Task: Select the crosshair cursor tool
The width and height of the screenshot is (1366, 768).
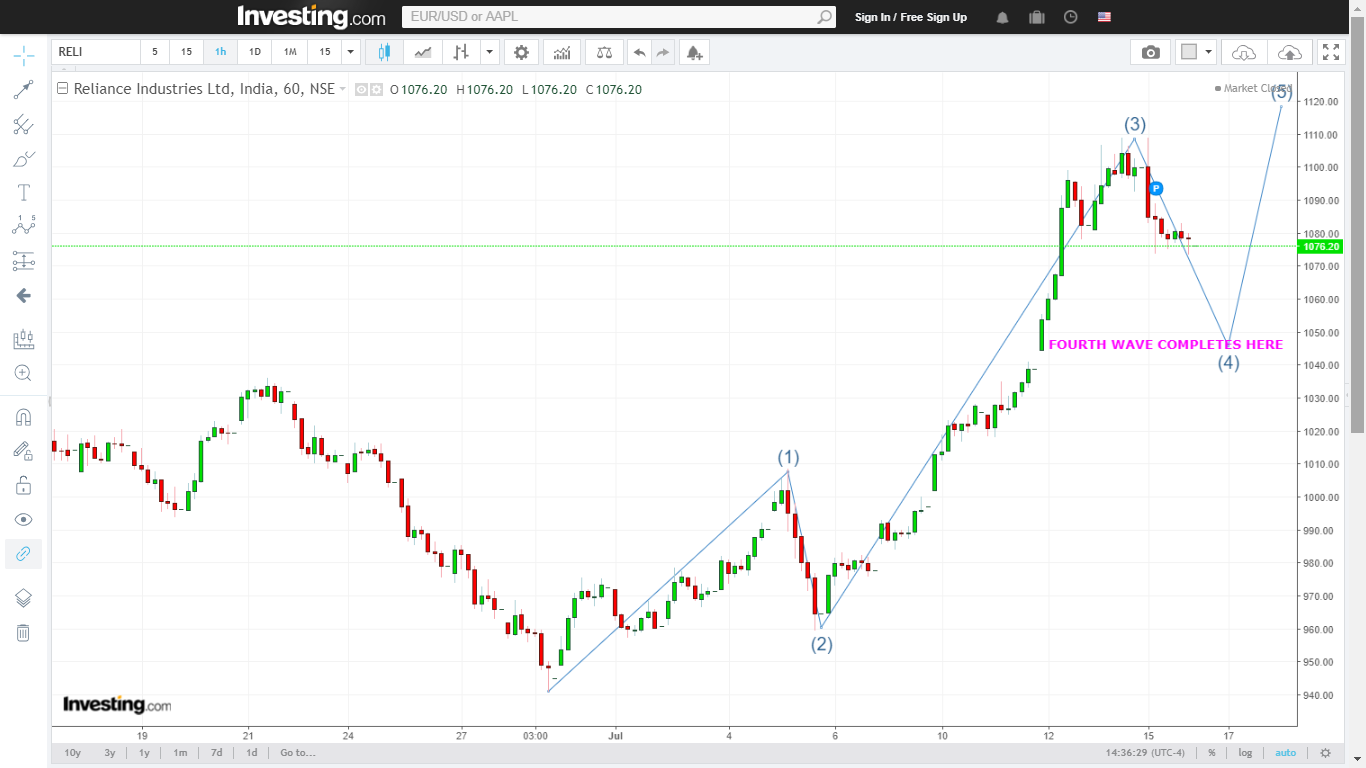Action: click(x=23, y=54)
